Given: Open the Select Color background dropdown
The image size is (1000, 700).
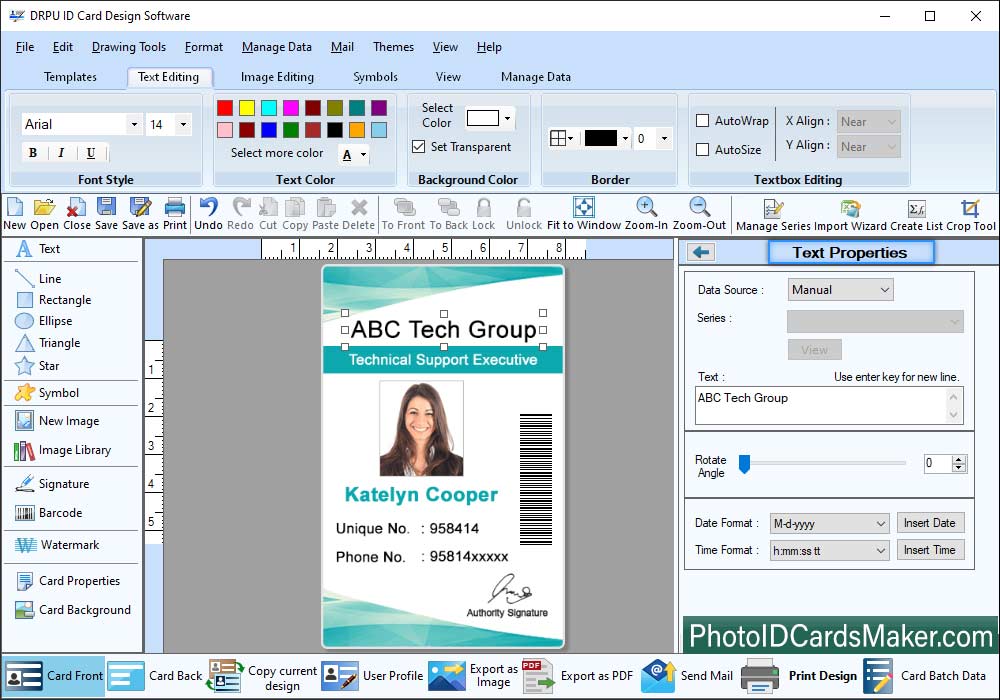Looking at the screenshot, I should 508,118.
